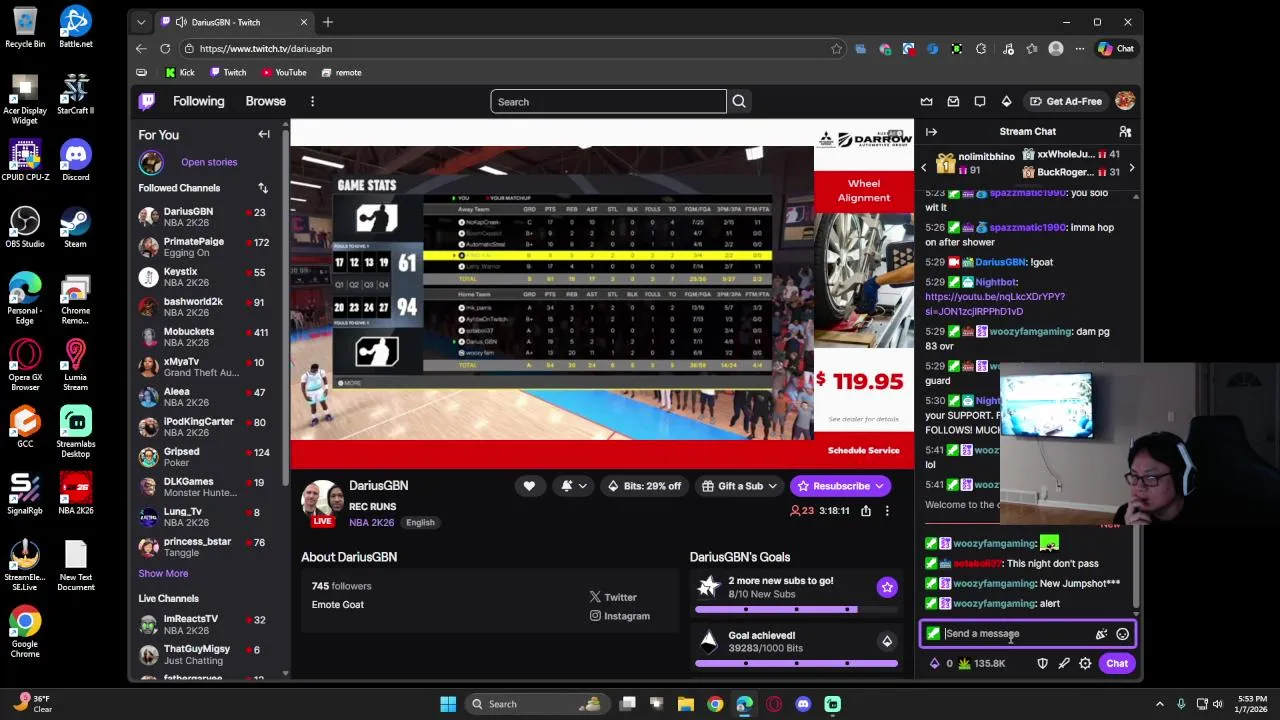Show previous gift leaderboard entry
Image resolution: width=1280 pixels, height=720 pixels.
coord(924,168)
